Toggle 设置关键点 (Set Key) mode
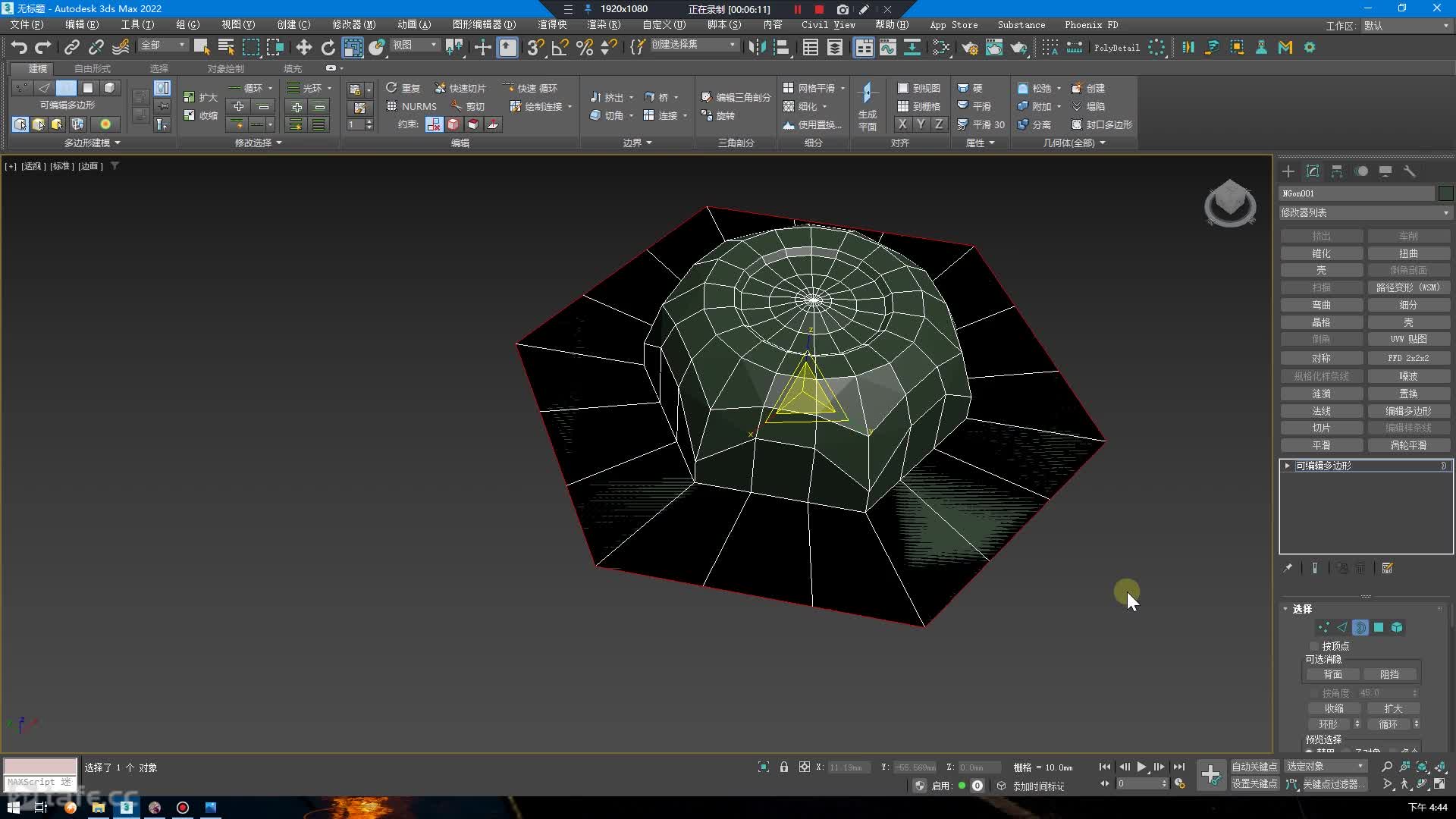 pos(1254,784)
